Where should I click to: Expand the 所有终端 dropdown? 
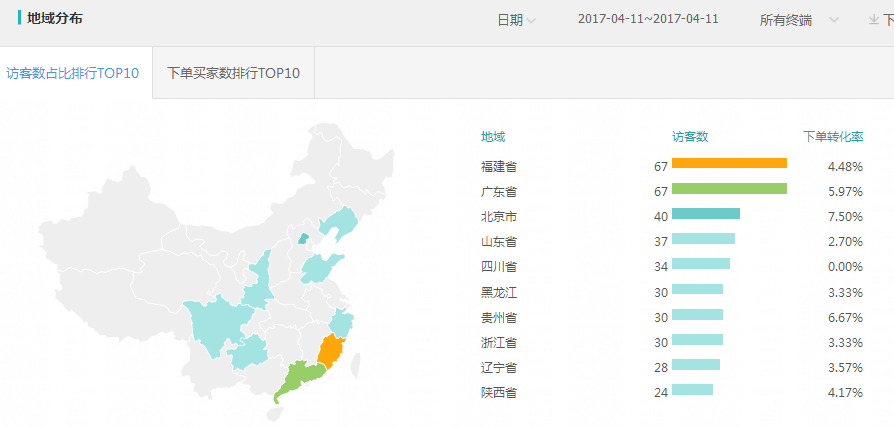point(799,20)
